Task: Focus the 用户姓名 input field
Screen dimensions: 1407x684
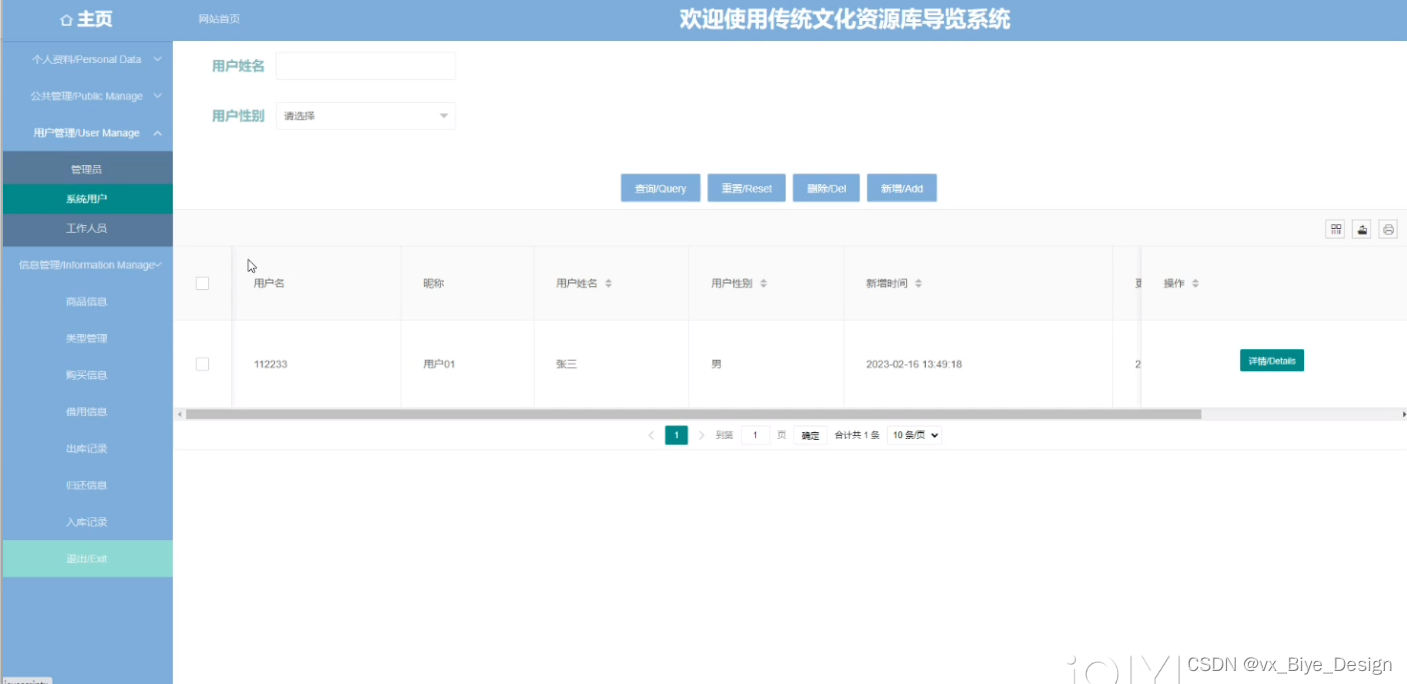Action: click(365, 66)
